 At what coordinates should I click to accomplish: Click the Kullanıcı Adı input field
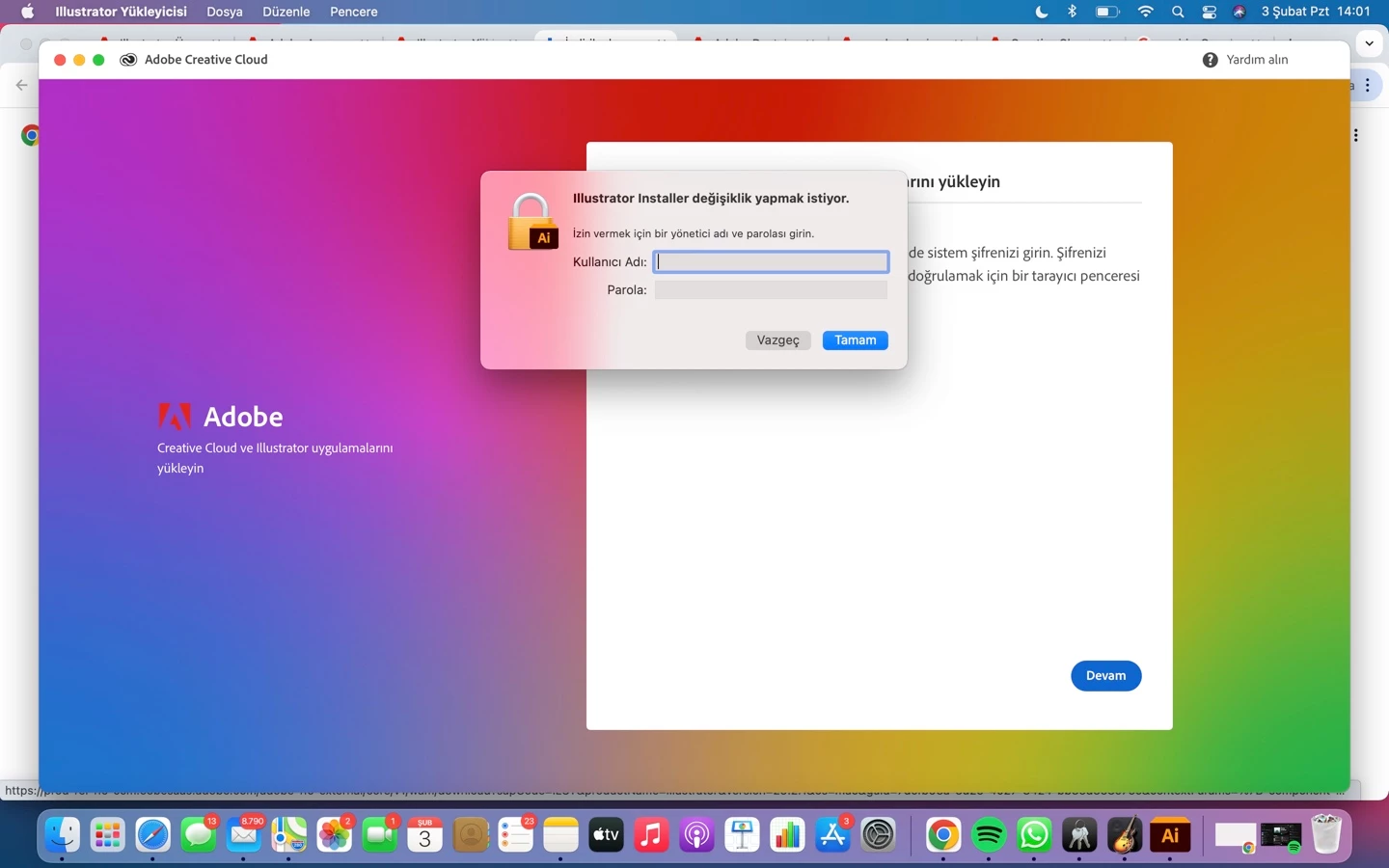(771, 261)
